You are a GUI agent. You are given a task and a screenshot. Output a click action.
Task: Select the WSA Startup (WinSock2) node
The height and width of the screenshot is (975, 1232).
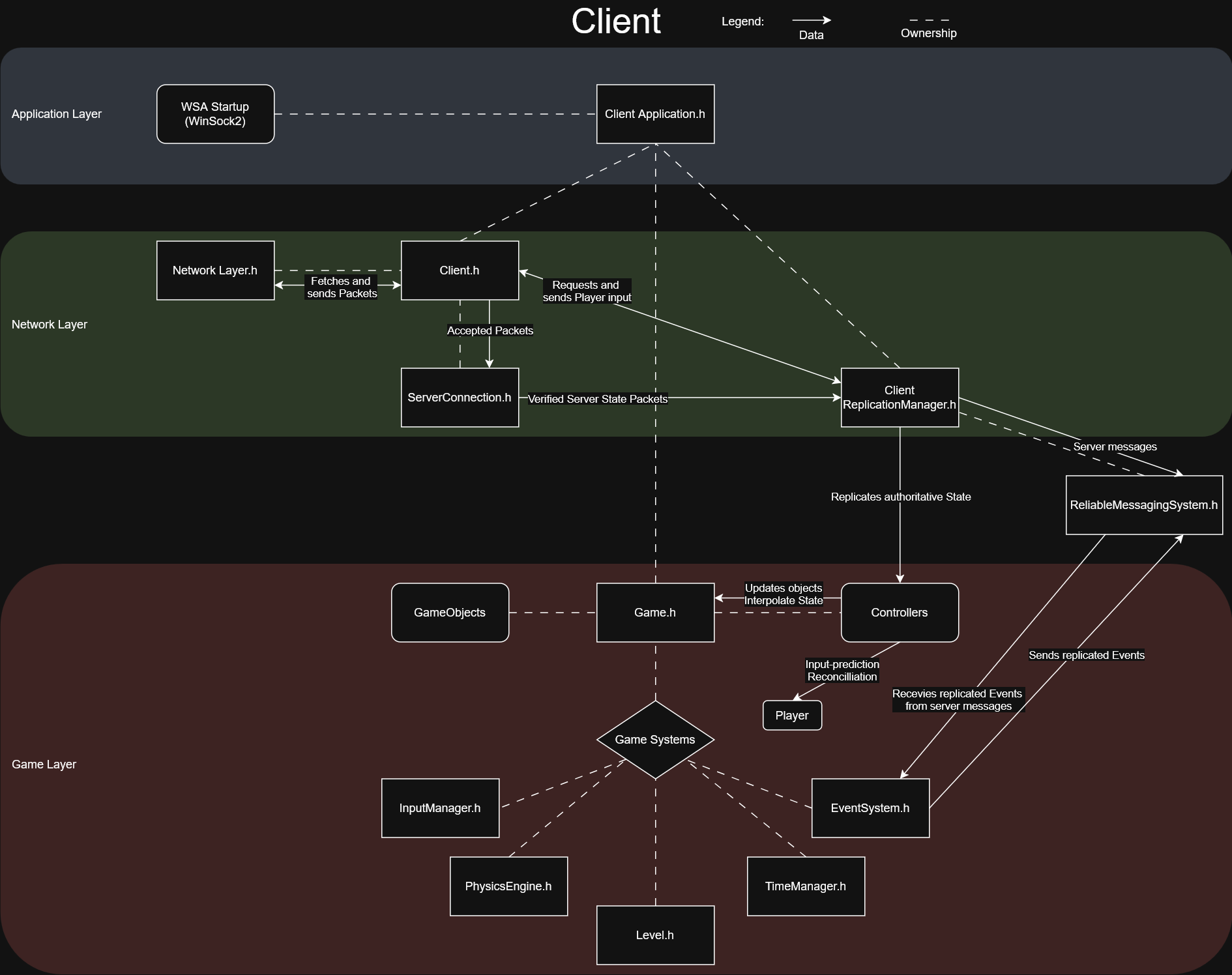pos(215,114)
